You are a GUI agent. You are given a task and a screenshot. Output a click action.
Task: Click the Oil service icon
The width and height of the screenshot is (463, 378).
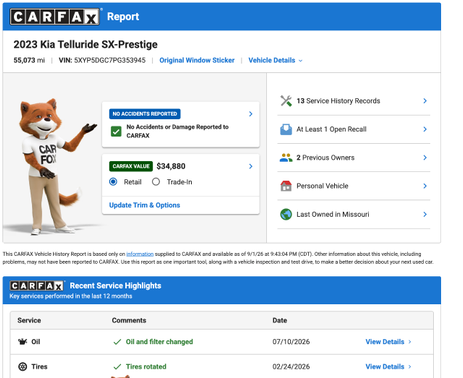(23, 342)
